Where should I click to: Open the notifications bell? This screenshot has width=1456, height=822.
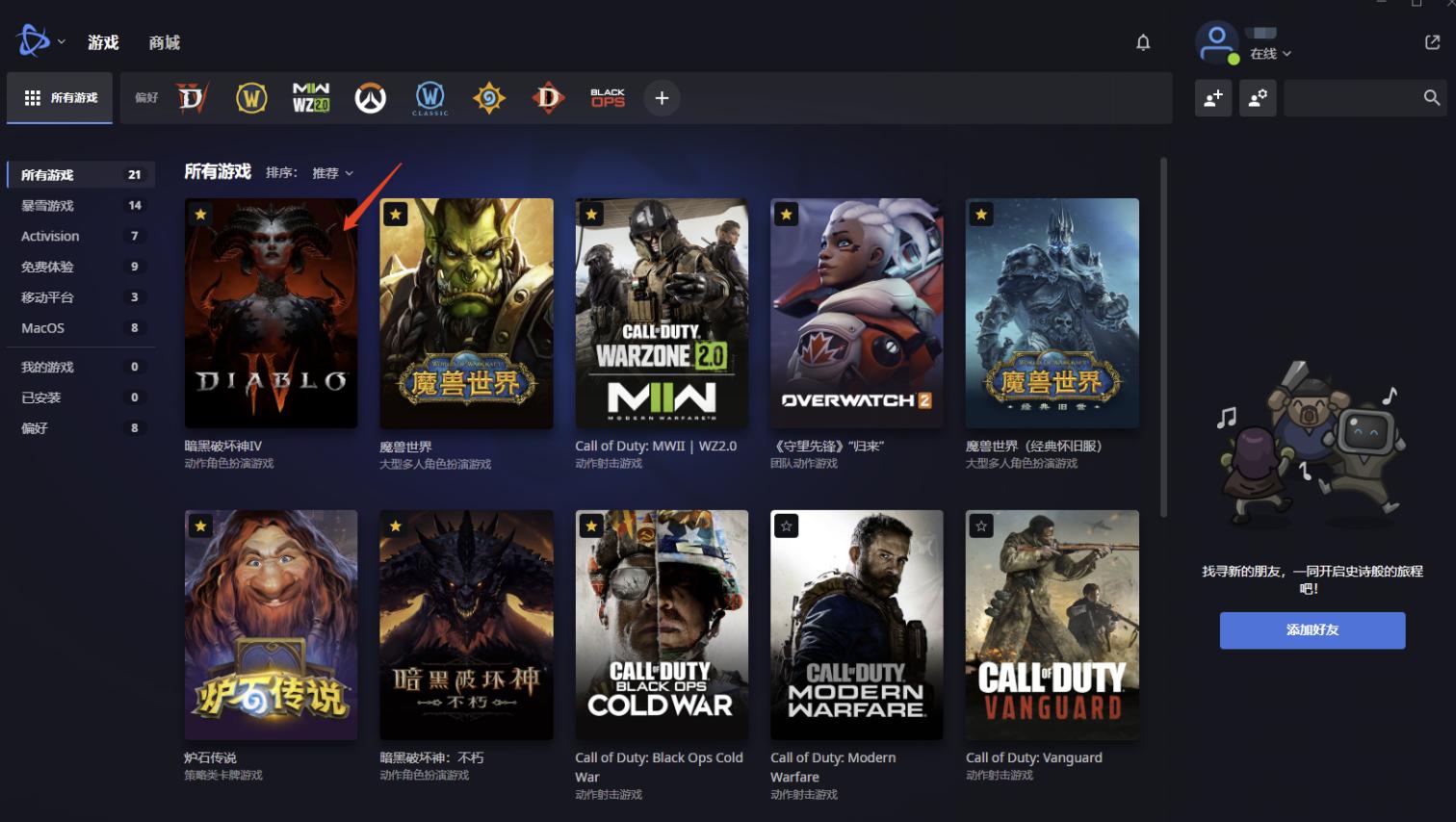click(x=1143, y=42)
